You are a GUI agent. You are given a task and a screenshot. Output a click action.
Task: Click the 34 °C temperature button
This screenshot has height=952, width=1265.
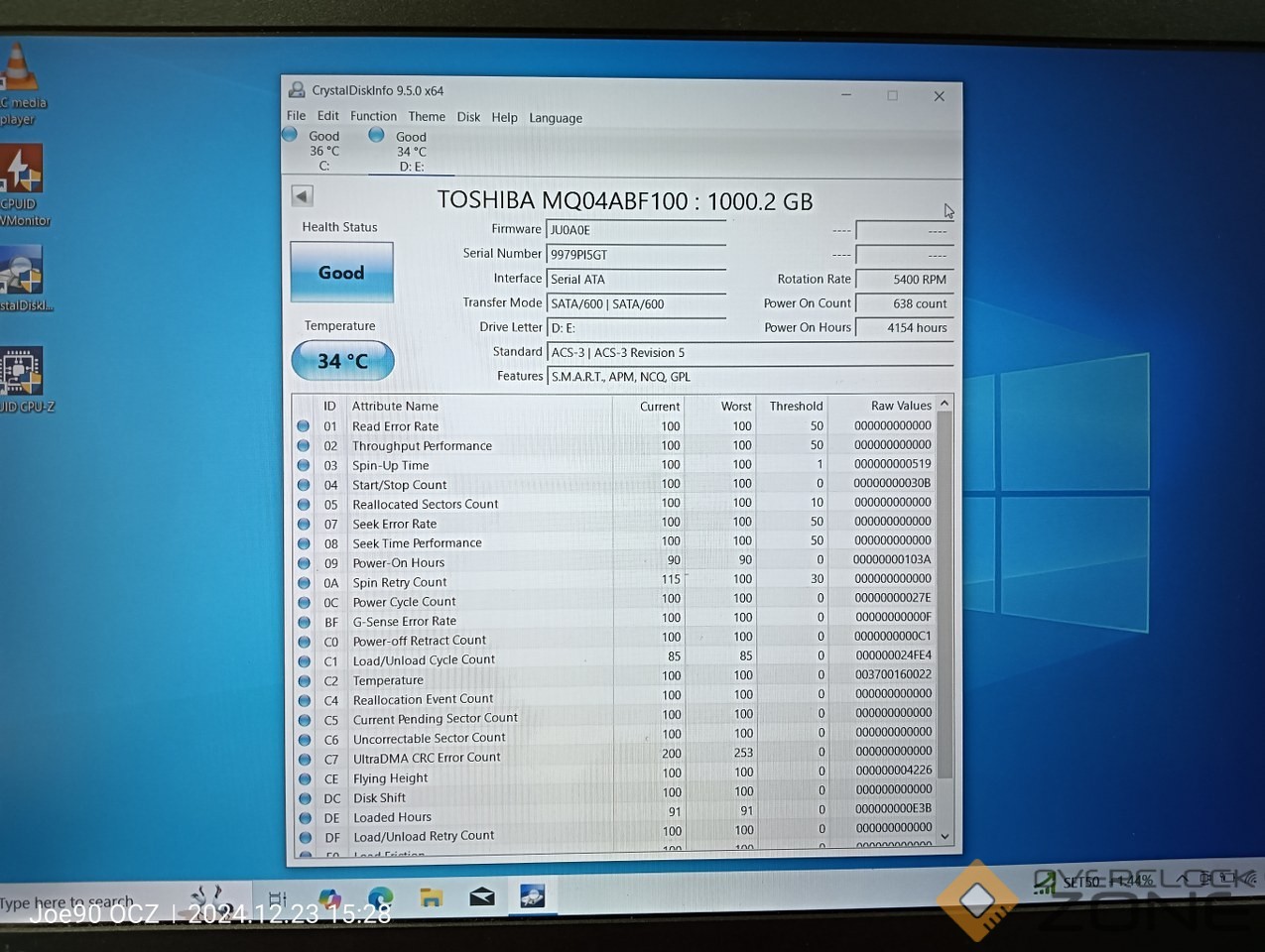pyautogui.click(x=342, y=361)
